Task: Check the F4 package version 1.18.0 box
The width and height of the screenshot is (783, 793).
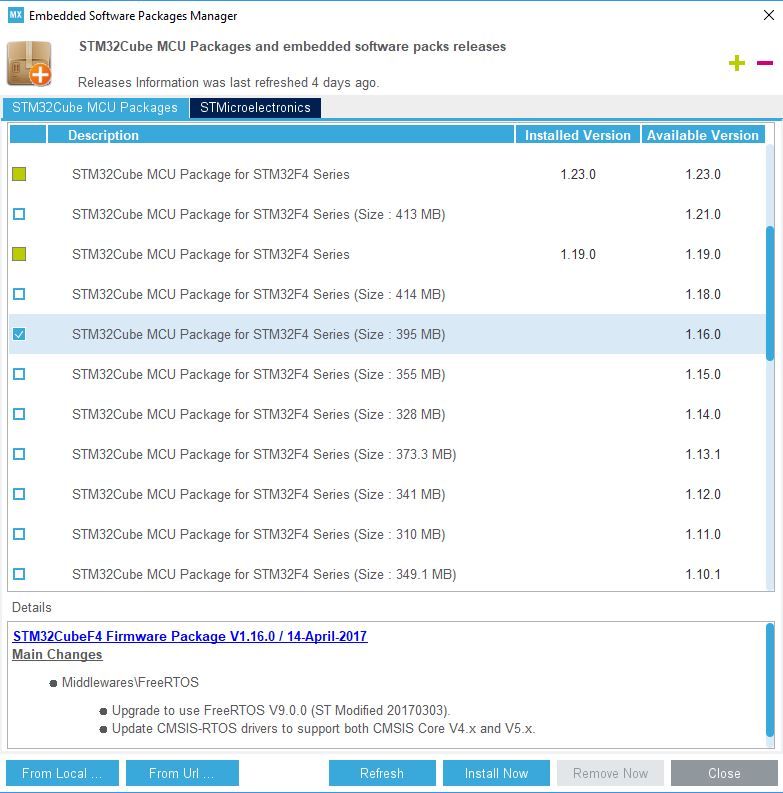Action: 19,294
